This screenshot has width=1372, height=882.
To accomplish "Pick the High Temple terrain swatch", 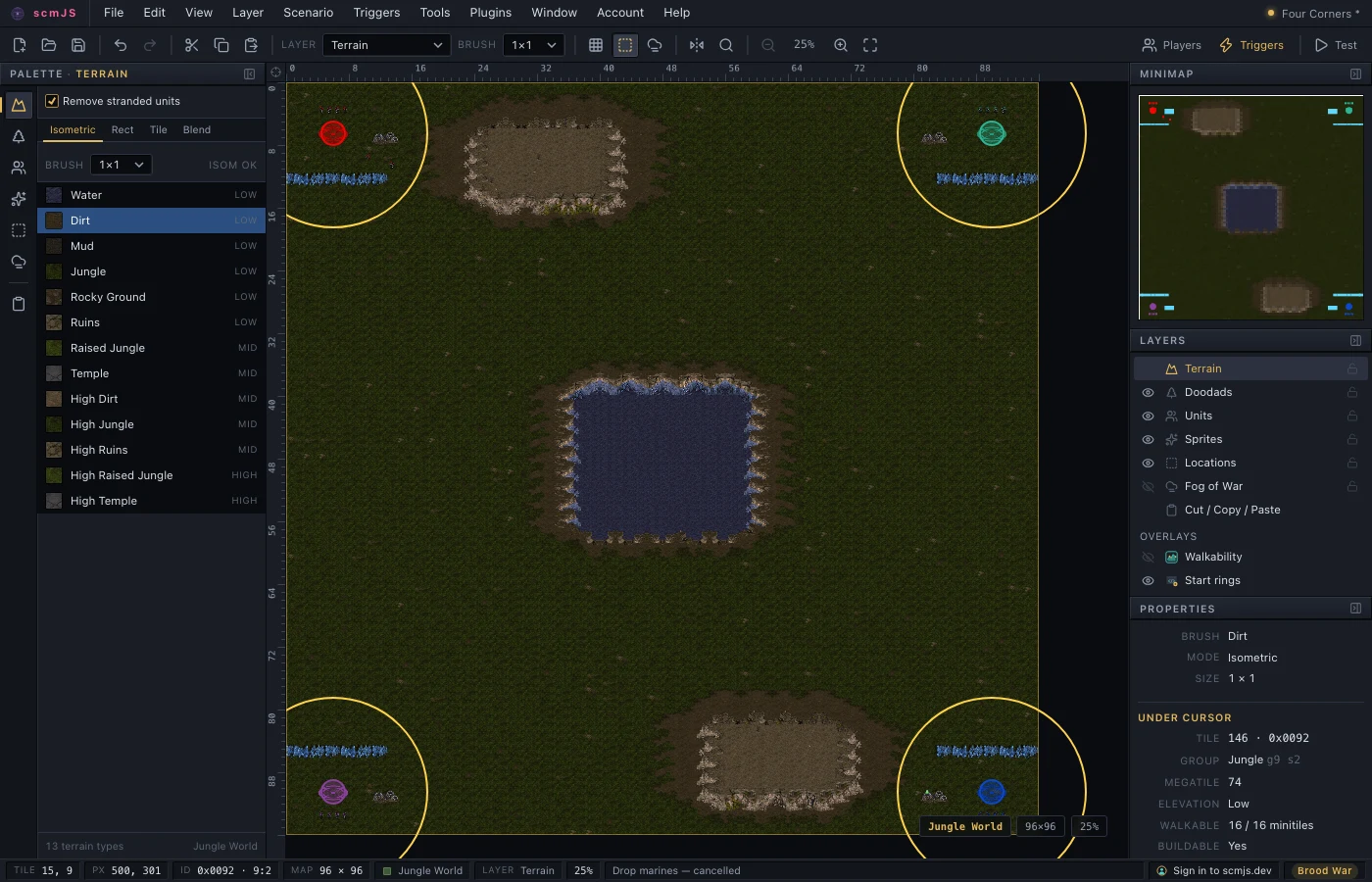I will point(54,501).
